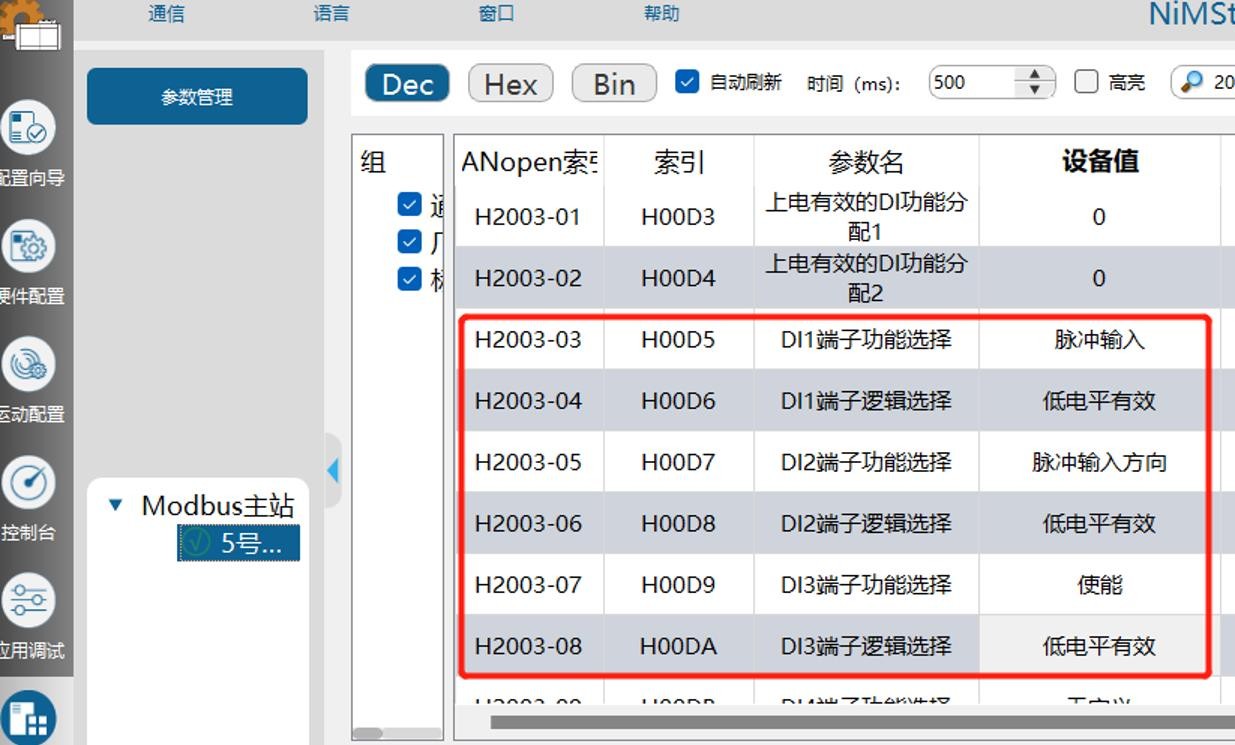Viewport: 1235px width, 745px height.
Task: Click the H2003-01 cell
Action: (x=529, y=217)
